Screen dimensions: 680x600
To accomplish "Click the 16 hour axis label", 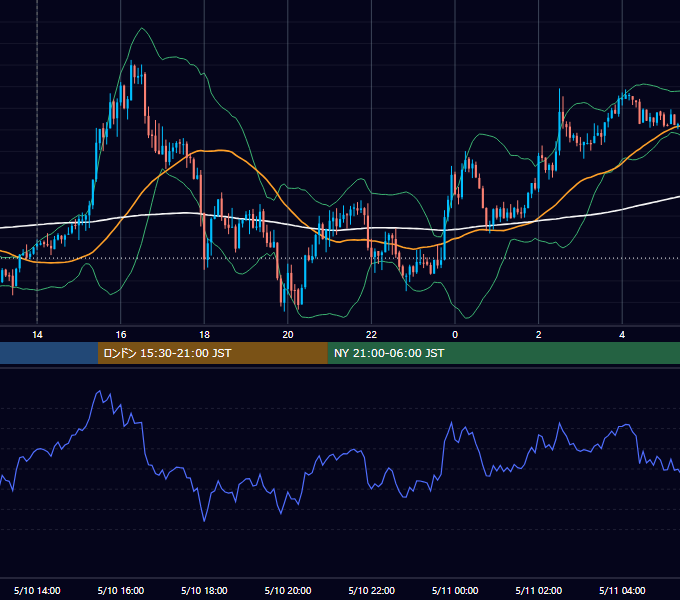I will [x=121, y=335].
